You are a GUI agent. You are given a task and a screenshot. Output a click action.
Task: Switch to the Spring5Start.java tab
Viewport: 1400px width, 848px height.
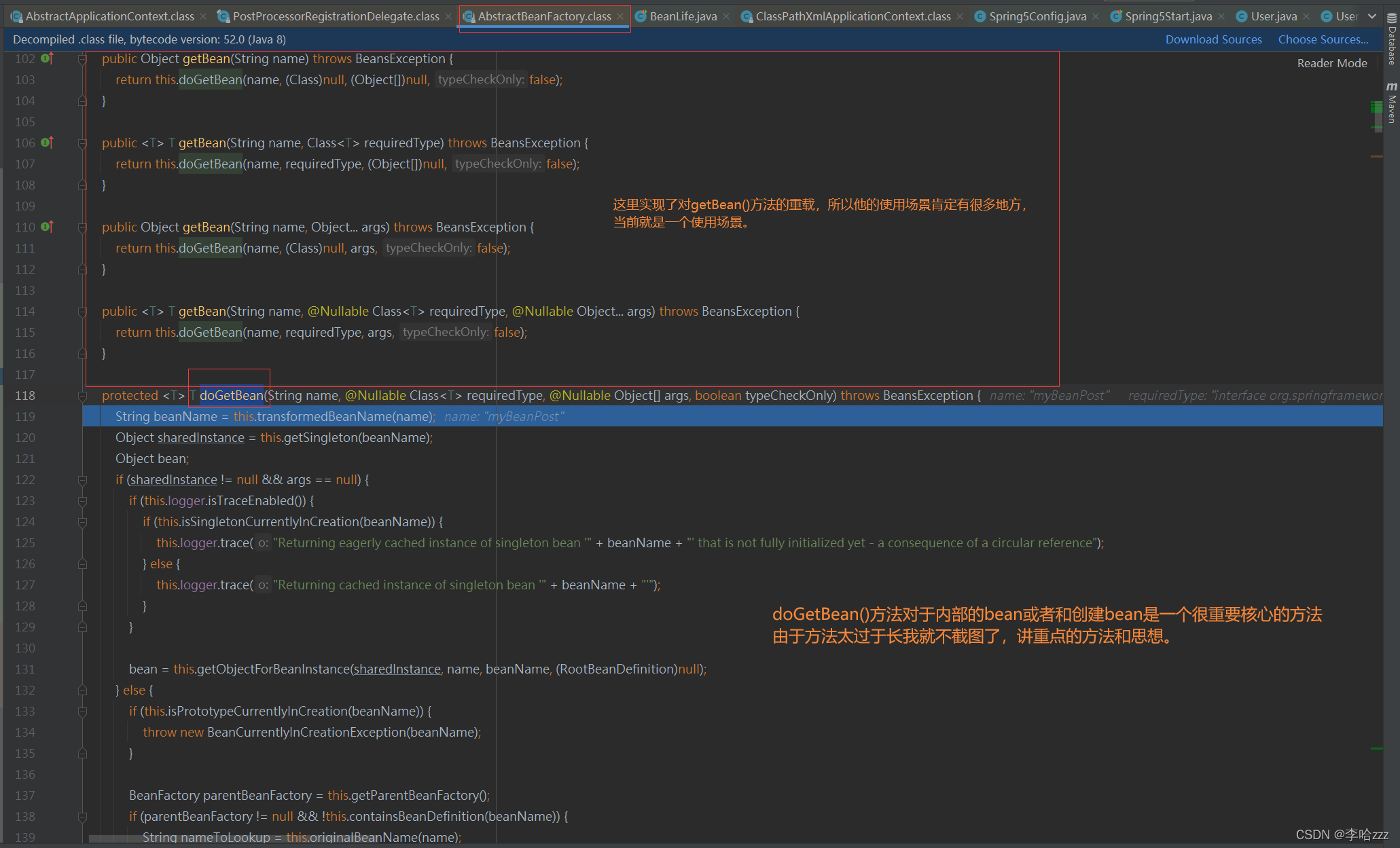tap(1167, 16)
